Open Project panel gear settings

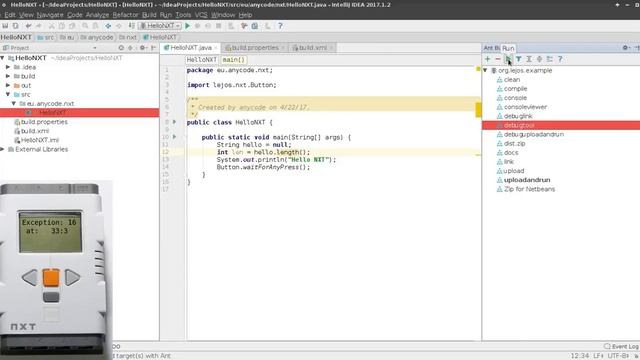[142, 48]
